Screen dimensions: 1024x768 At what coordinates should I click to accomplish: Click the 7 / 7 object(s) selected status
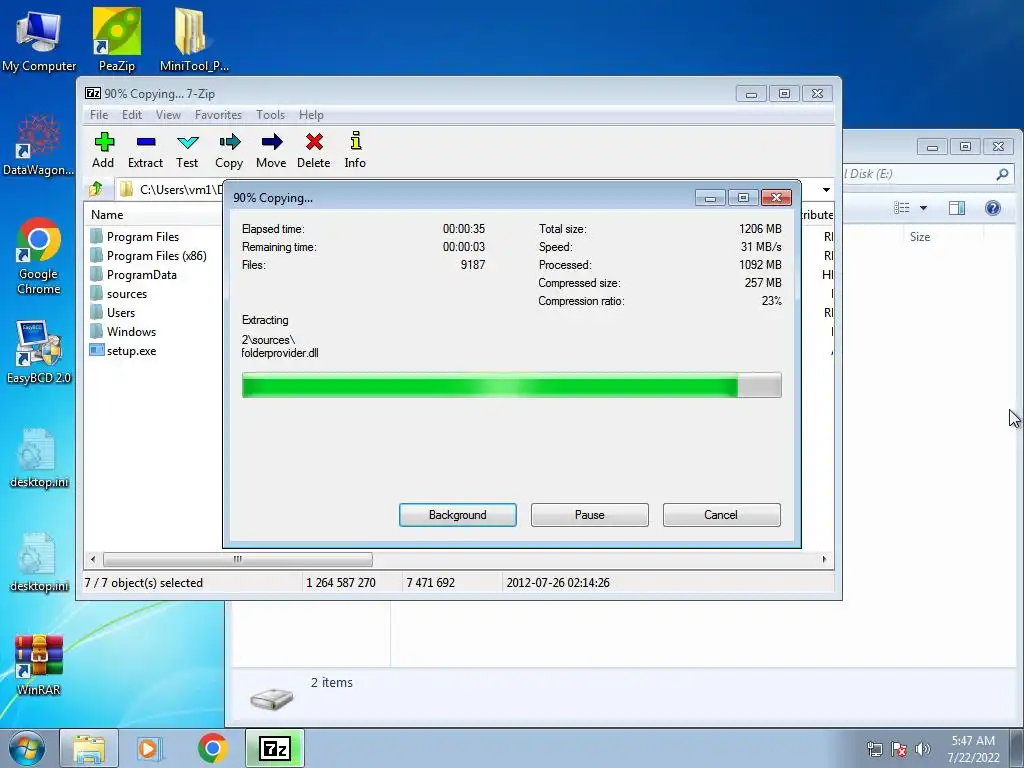pyautogui.click(x=144, y=583)
